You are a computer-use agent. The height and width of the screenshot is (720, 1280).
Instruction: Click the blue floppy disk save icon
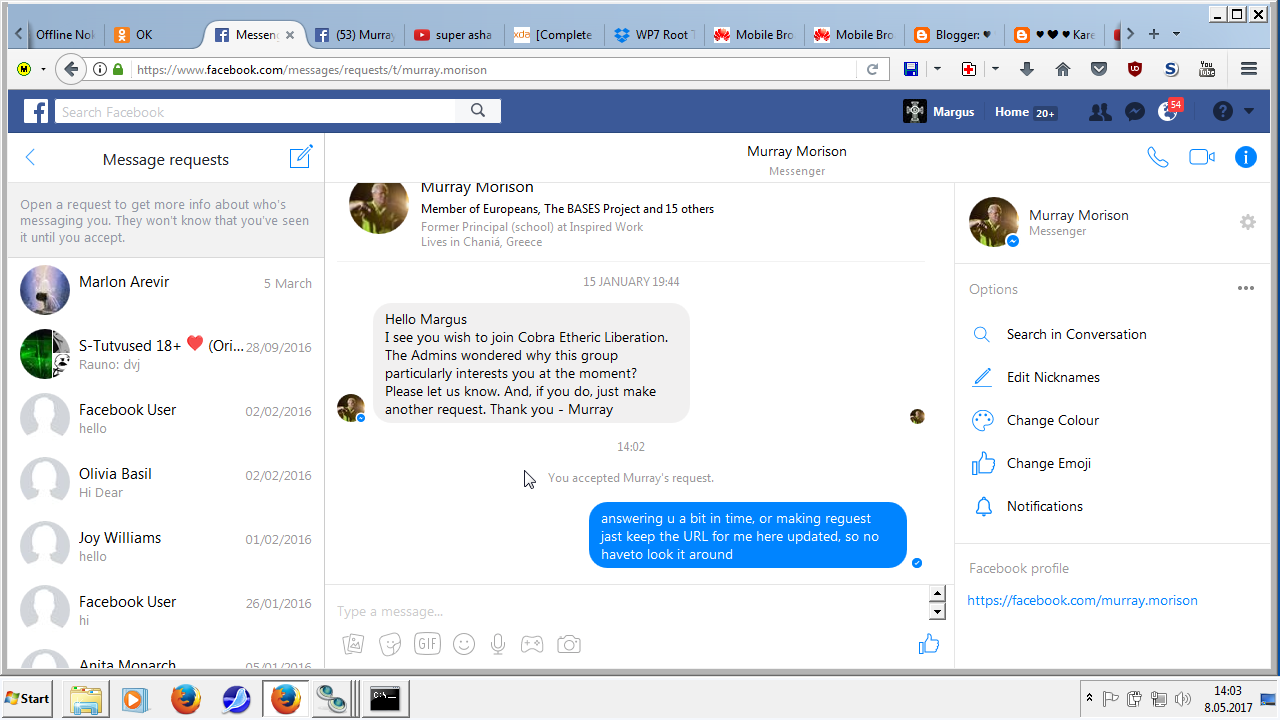(x=911, y=69)
